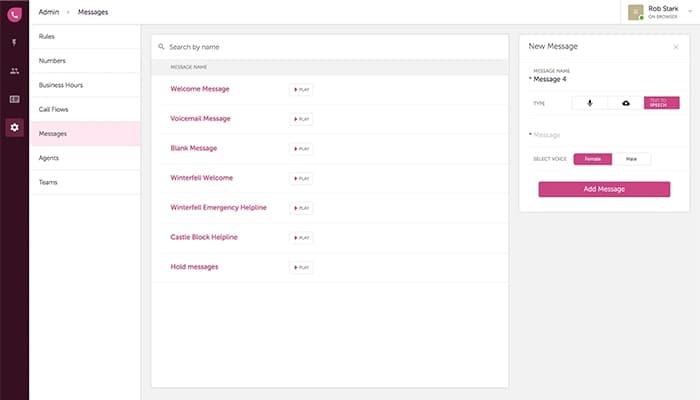
Task: Open the card icon in left sidebar
Action: point(14,99)
